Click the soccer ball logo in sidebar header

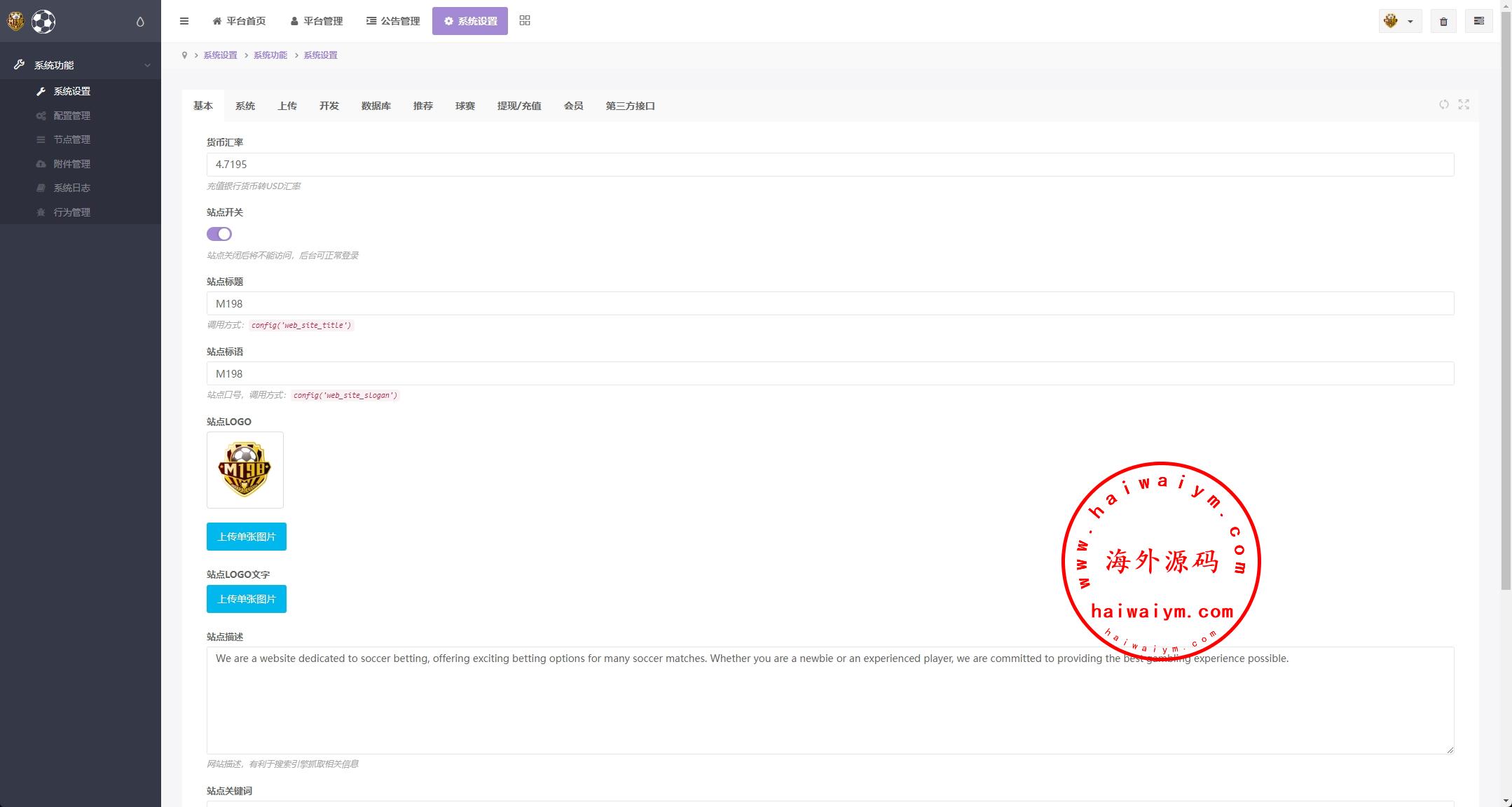43,22
